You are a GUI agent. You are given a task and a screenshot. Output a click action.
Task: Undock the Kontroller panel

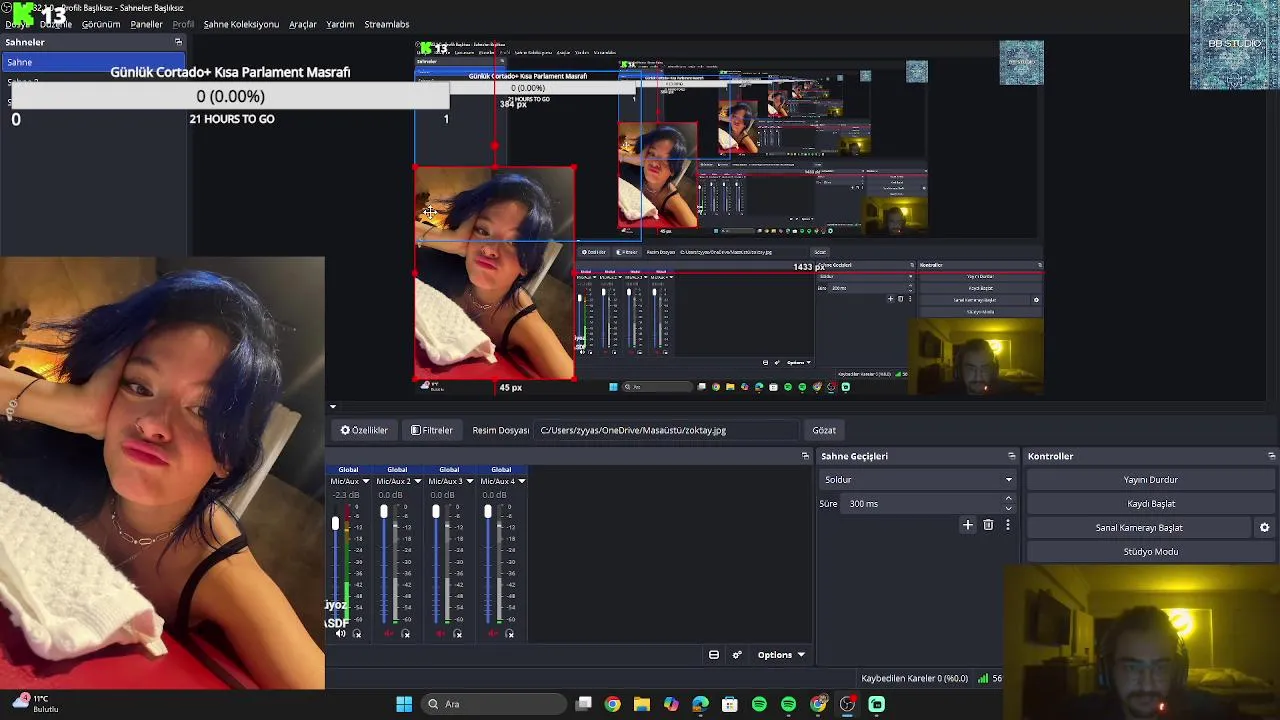pyautogui.click(x=1271, y=456)
